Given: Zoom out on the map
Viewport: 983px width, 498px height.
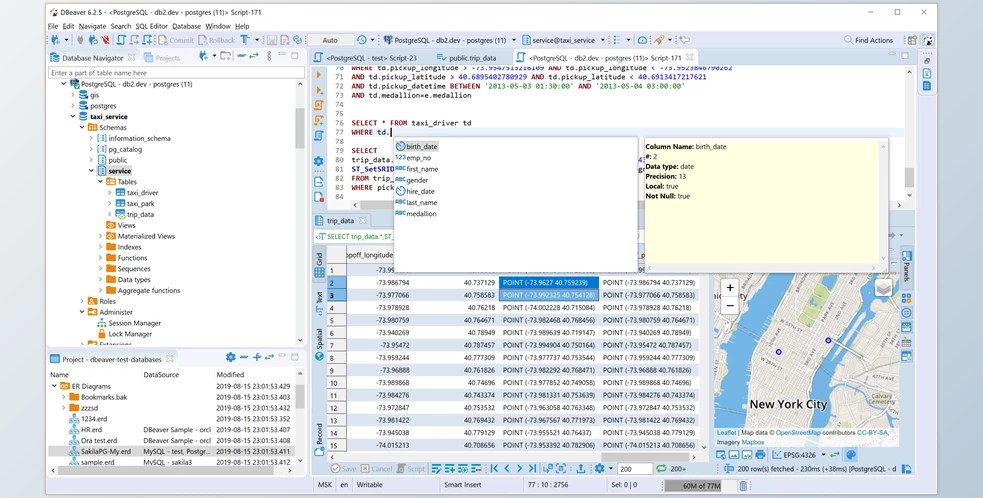Looking at the screenshot, I should coord(730,305).
